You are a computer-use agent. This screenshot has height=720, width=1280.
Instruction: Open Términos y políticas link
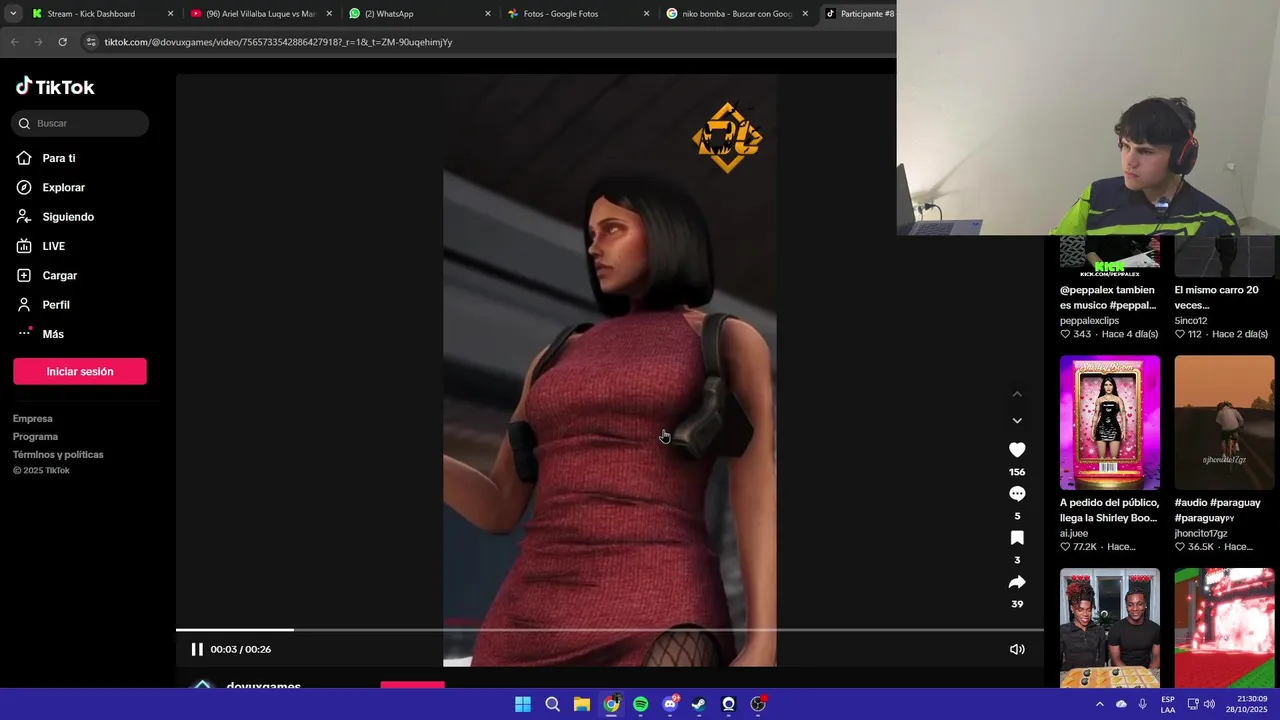point(58,455)
